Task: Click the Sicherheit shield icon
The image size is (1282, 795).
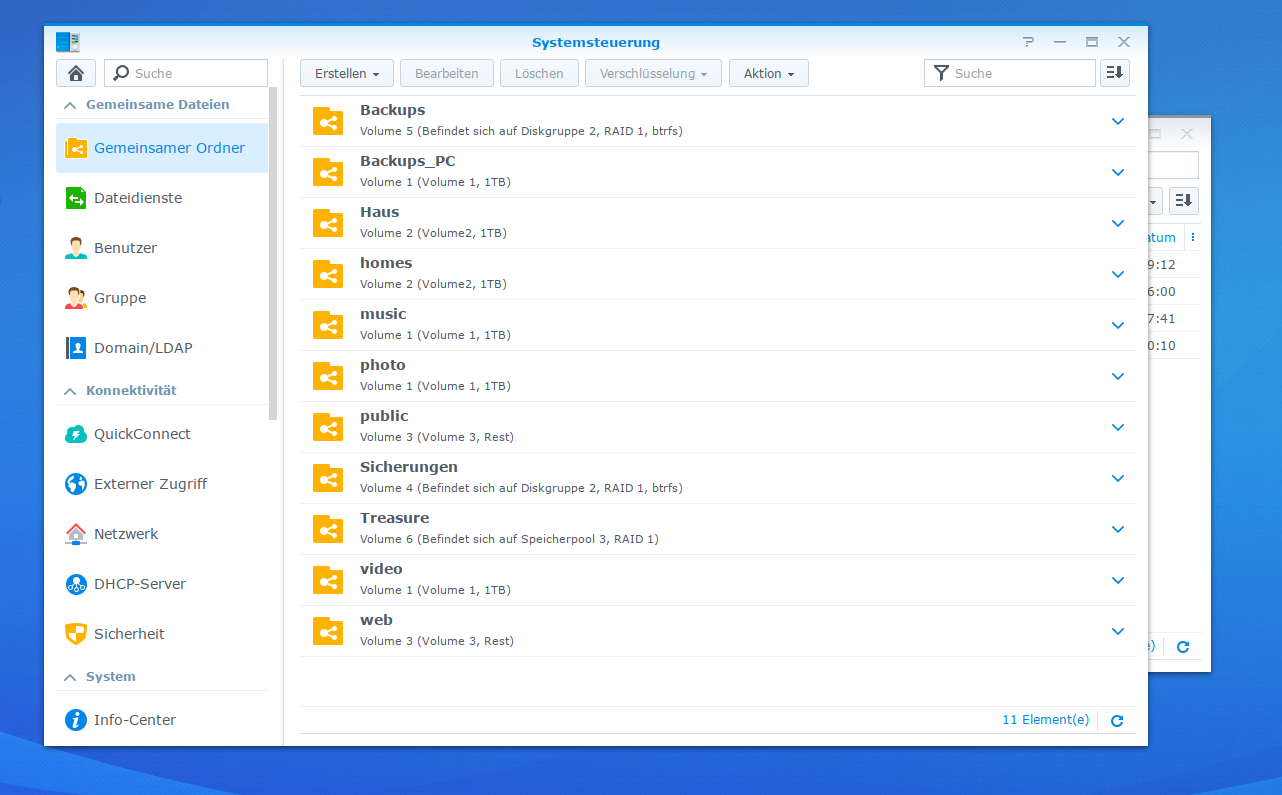Action: (76, 634)
